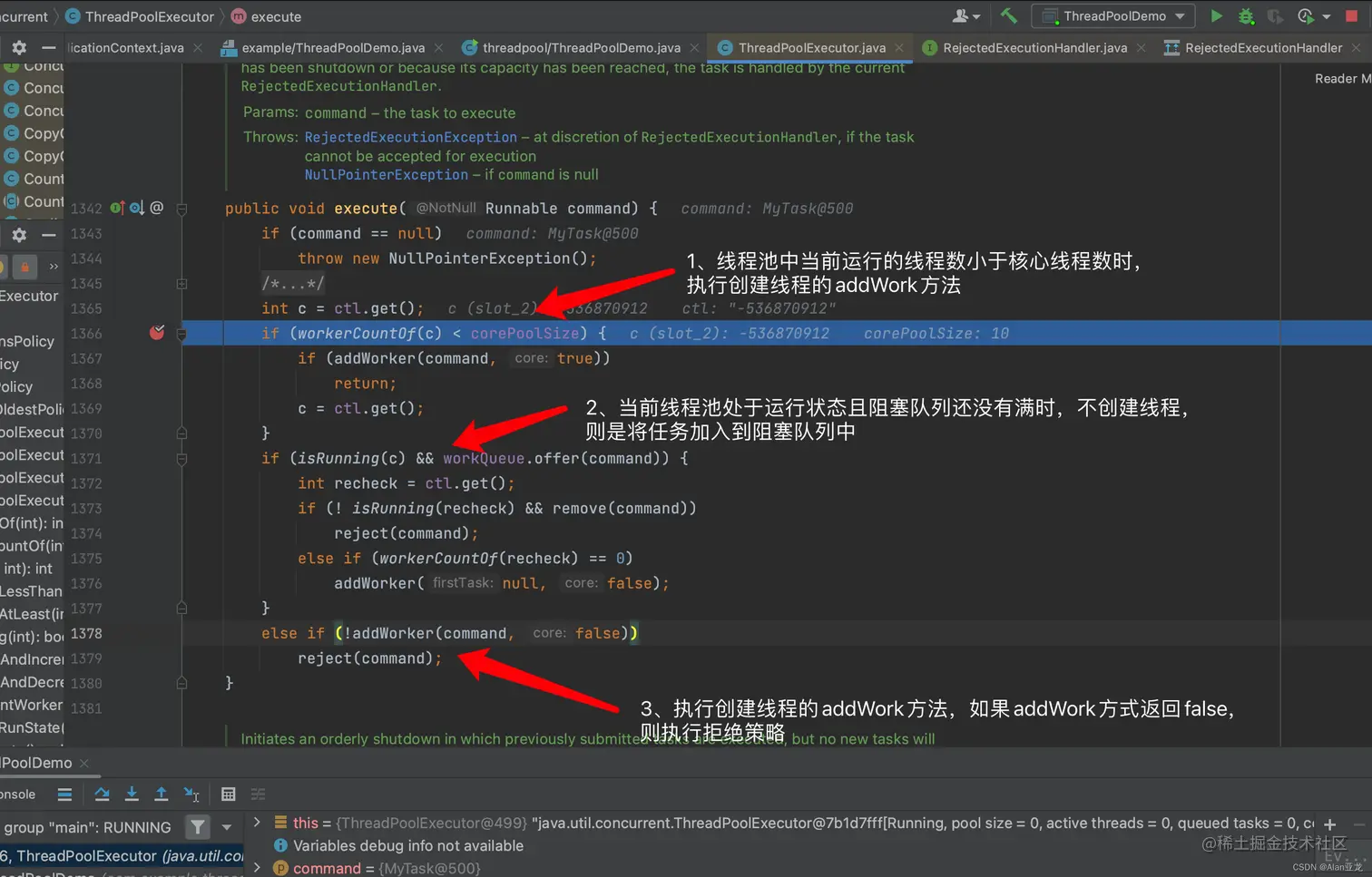Stop the running process with red square

(1352, 15)
